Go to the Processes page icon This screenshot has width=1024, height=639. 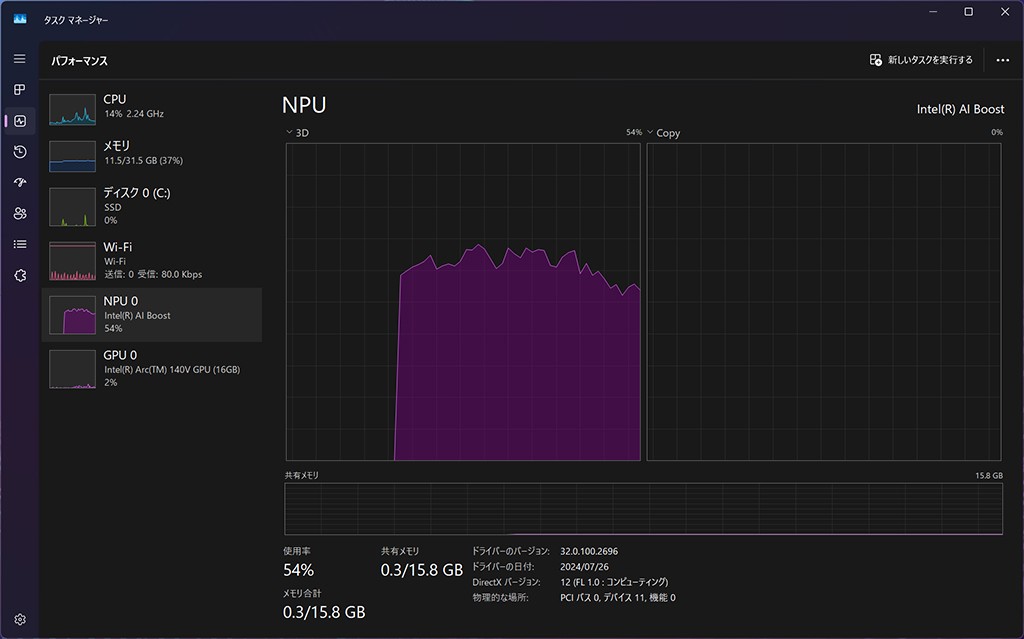[x=19, y=90]
